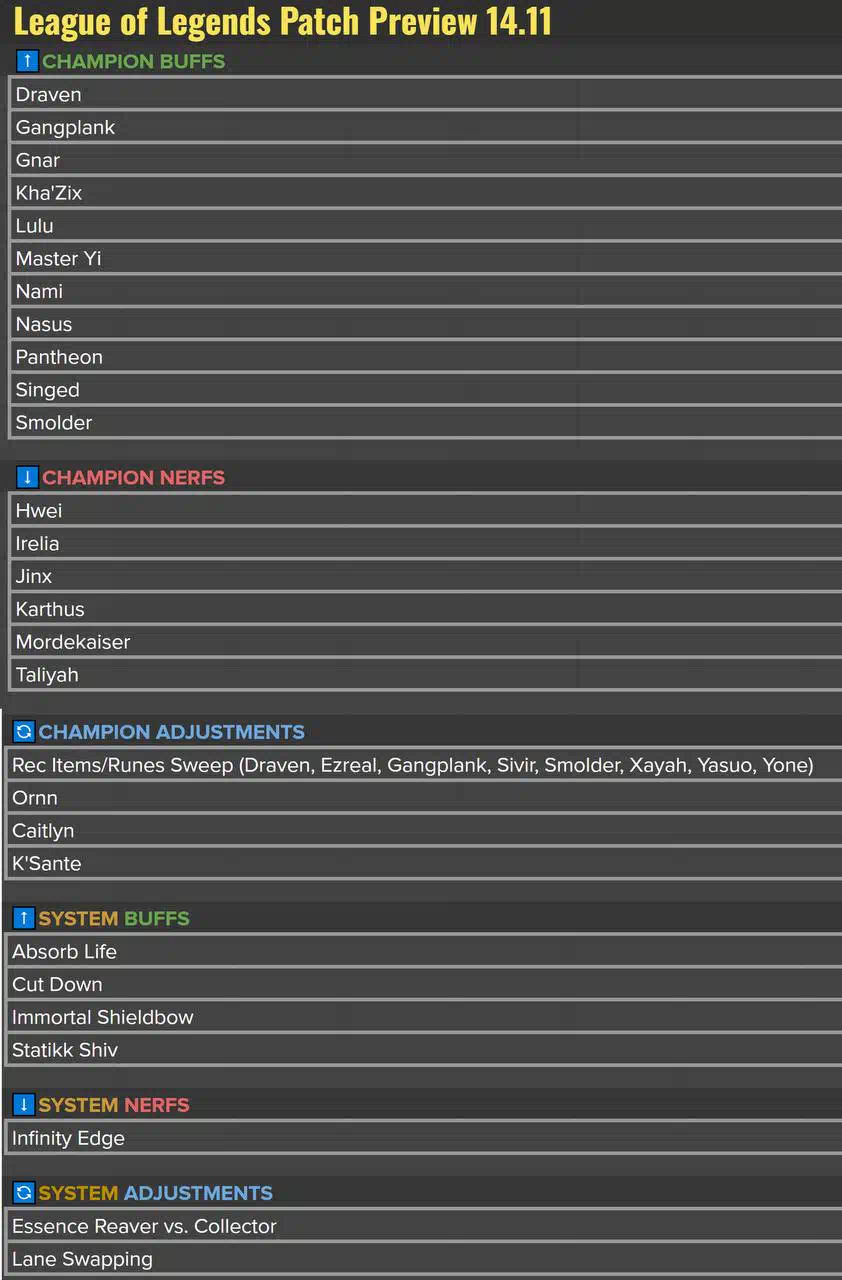The image size is (842, 1280).
Task: Select the Statikk Shiv entry
Action: point(424,1050)
